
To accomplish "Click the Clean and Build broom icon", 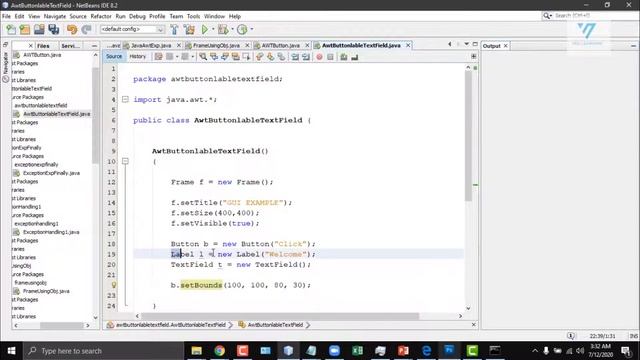I will point(189,29).
